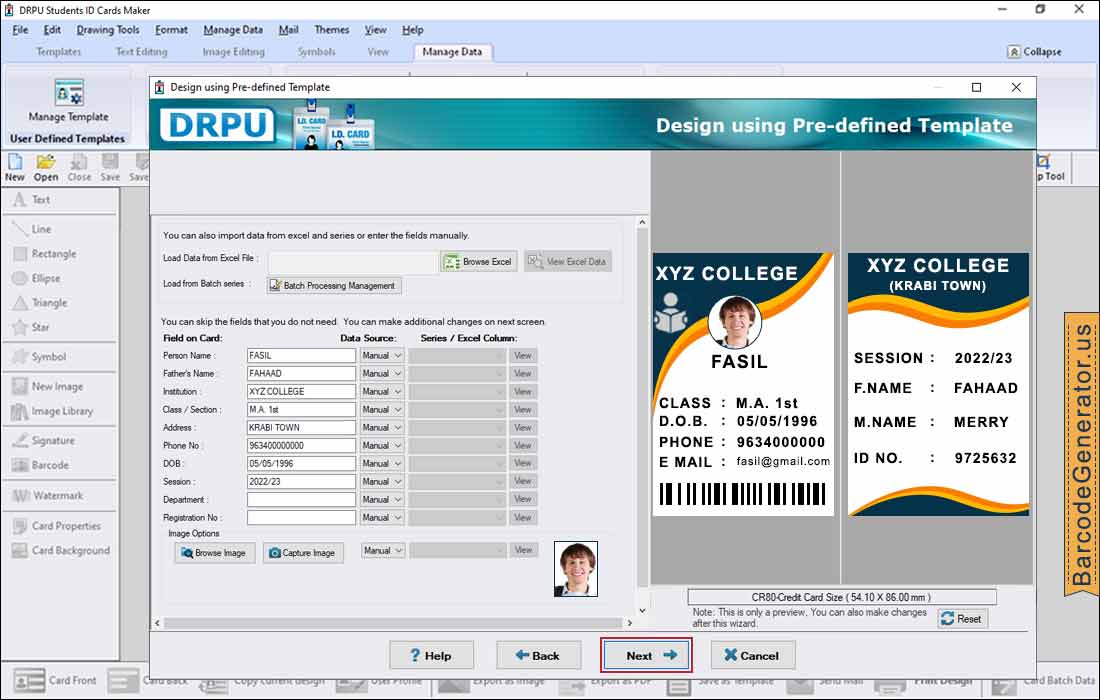Click the back ID card preview
The width and height of the screenshot is (1100, 700).
pyautogui.click(x=939, y=384)
